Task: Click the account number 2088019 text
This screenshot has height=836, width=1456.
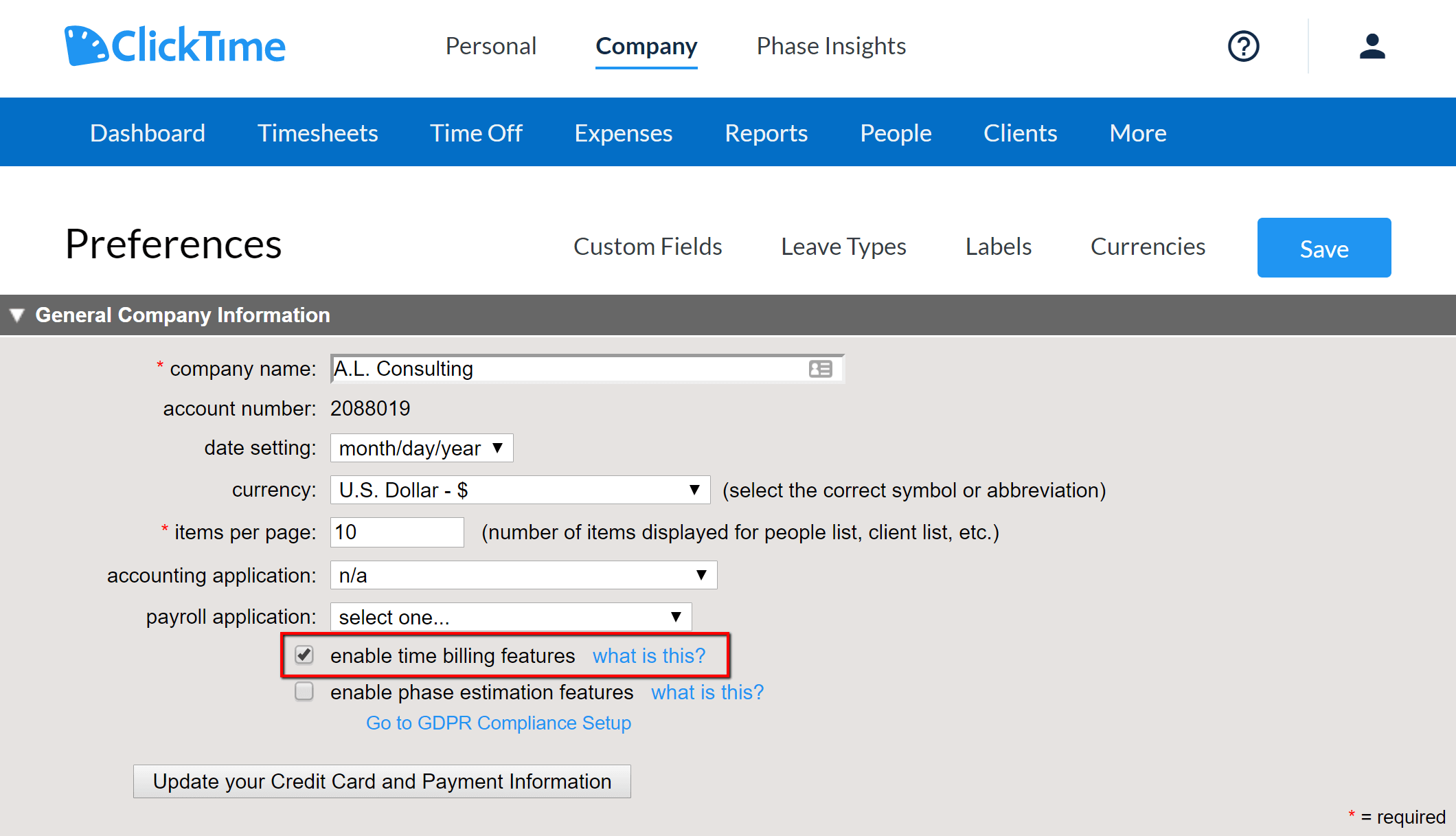Action: 370,409
